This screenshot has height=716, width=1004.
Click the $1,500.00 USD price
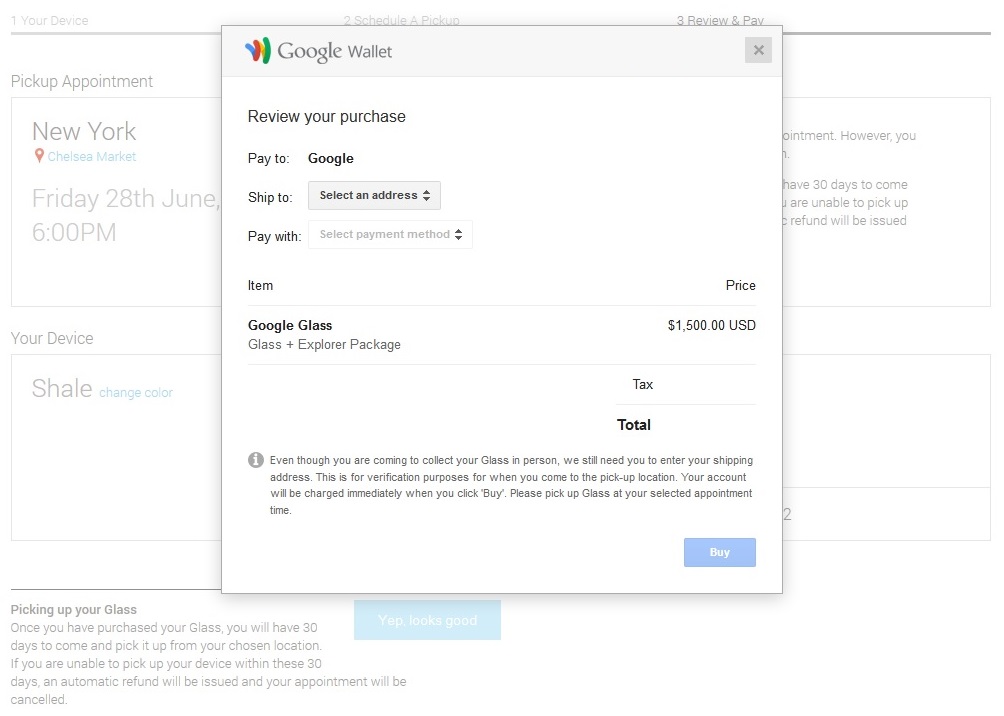pos(711,325)
